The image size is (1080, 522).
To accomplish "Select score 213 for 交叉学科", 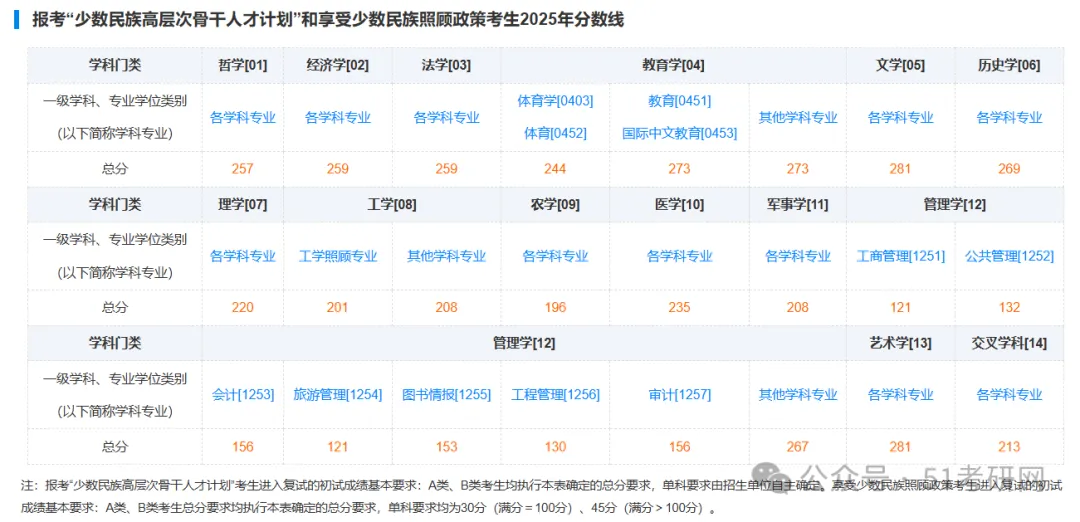I will 1009,447.
